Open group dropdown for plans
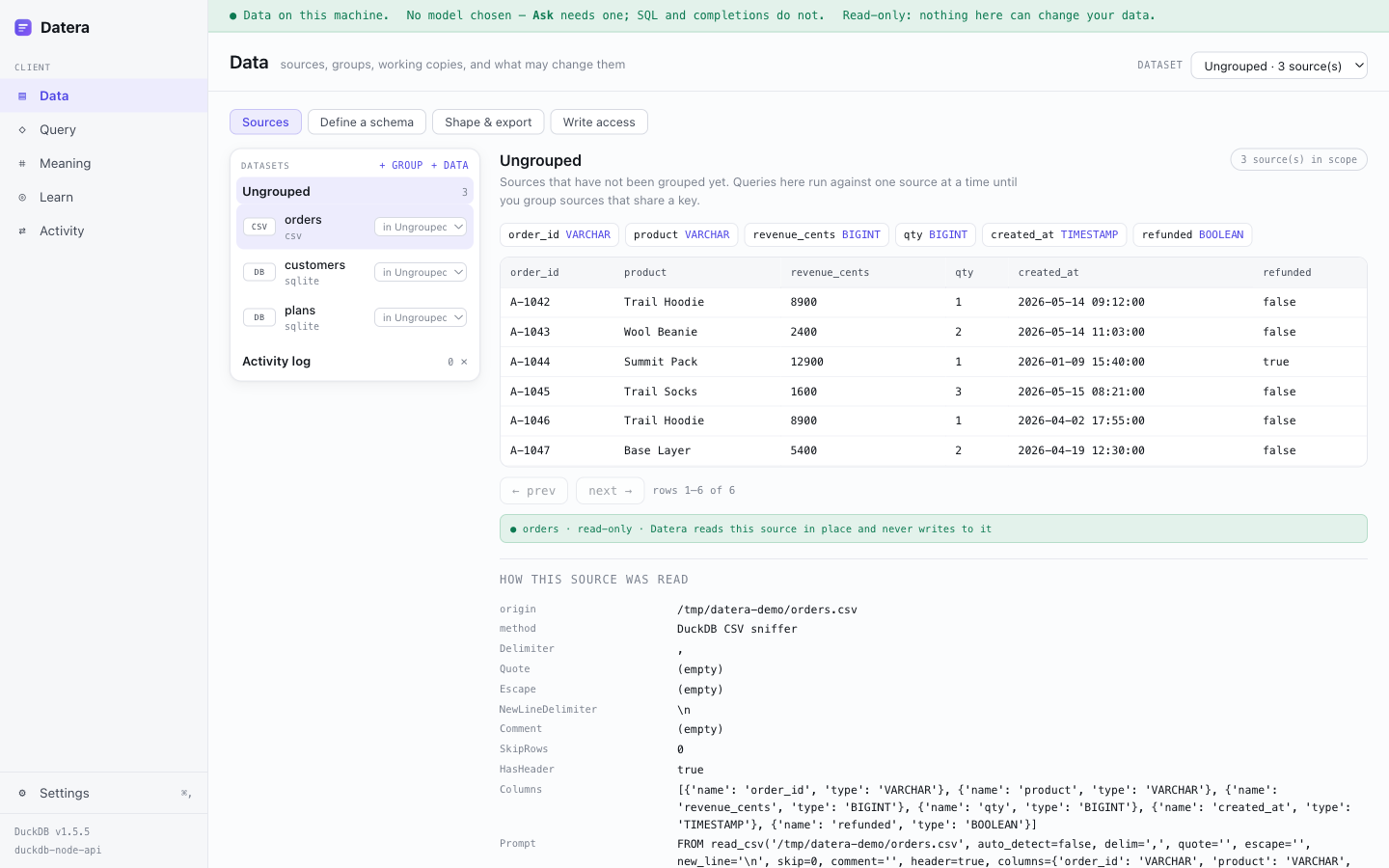Viewport: 1389px width, 868px height. point(421,317)
